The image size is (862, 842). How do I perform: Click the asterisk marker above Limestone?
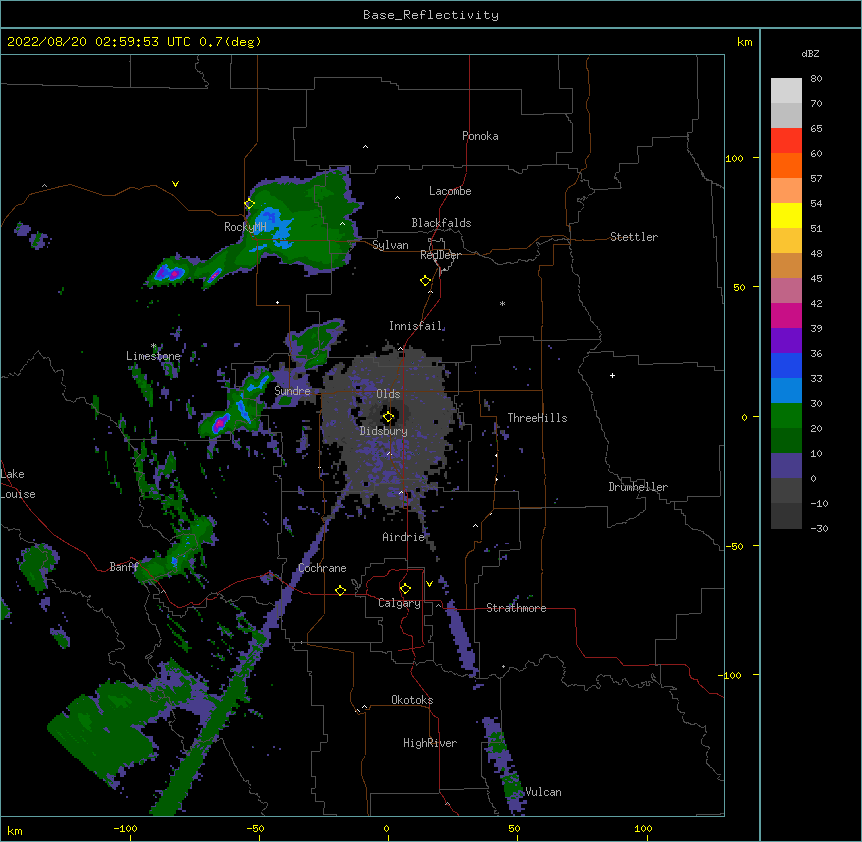154,346
